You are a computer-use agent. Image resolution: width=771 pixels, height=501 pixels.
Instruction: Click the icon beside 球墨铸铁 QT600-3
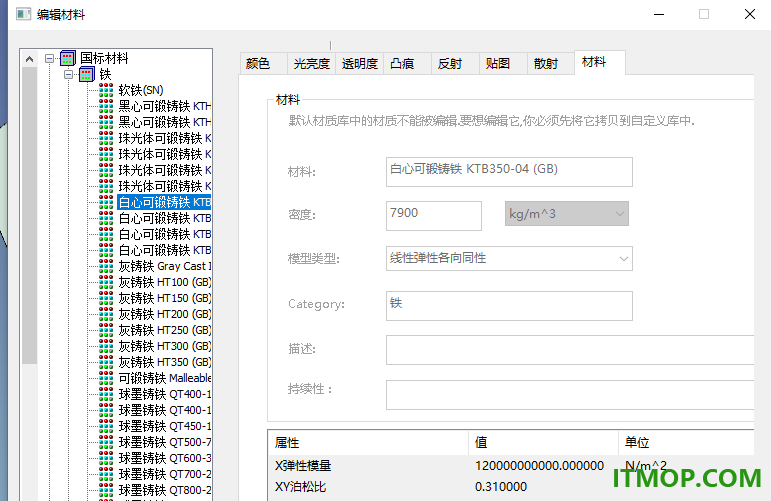point(106,458)
